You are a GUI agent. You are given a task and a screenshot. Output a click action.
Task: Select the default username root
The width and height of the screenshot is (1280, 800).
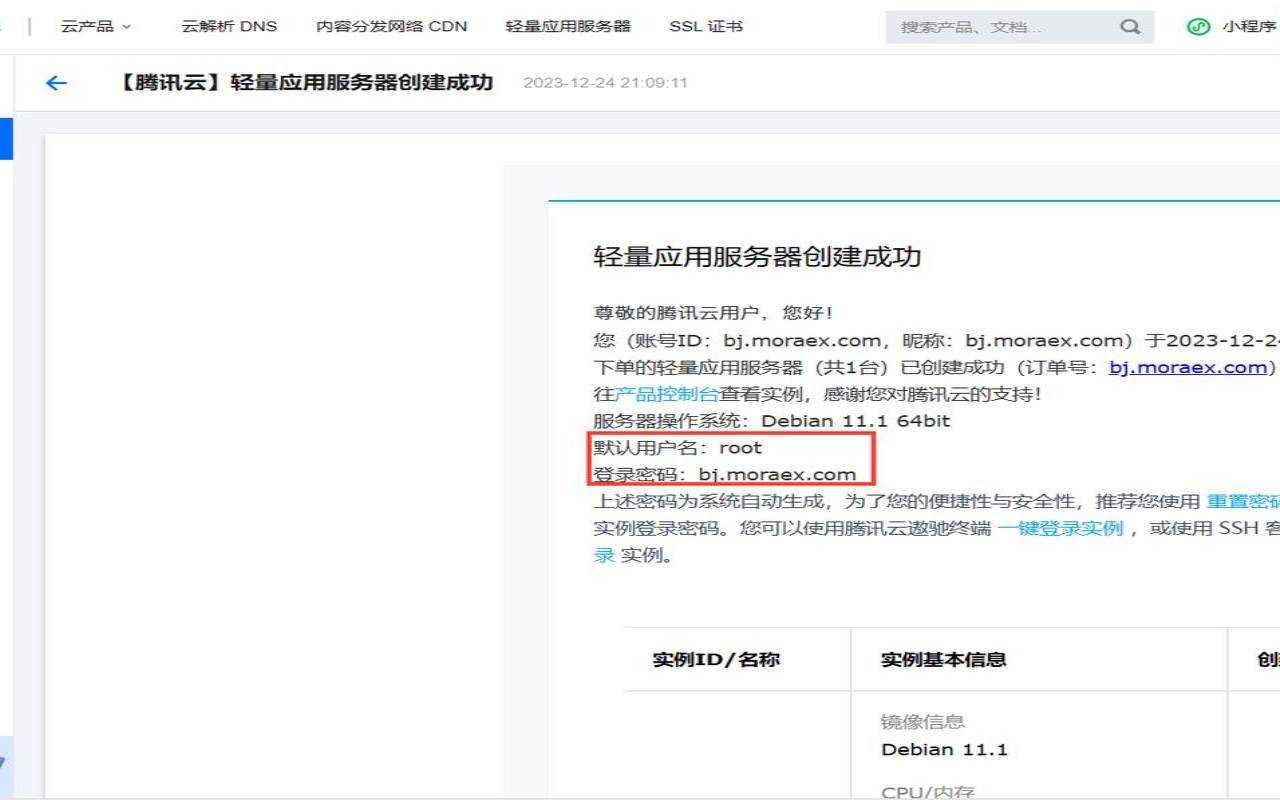pos(741,448)
